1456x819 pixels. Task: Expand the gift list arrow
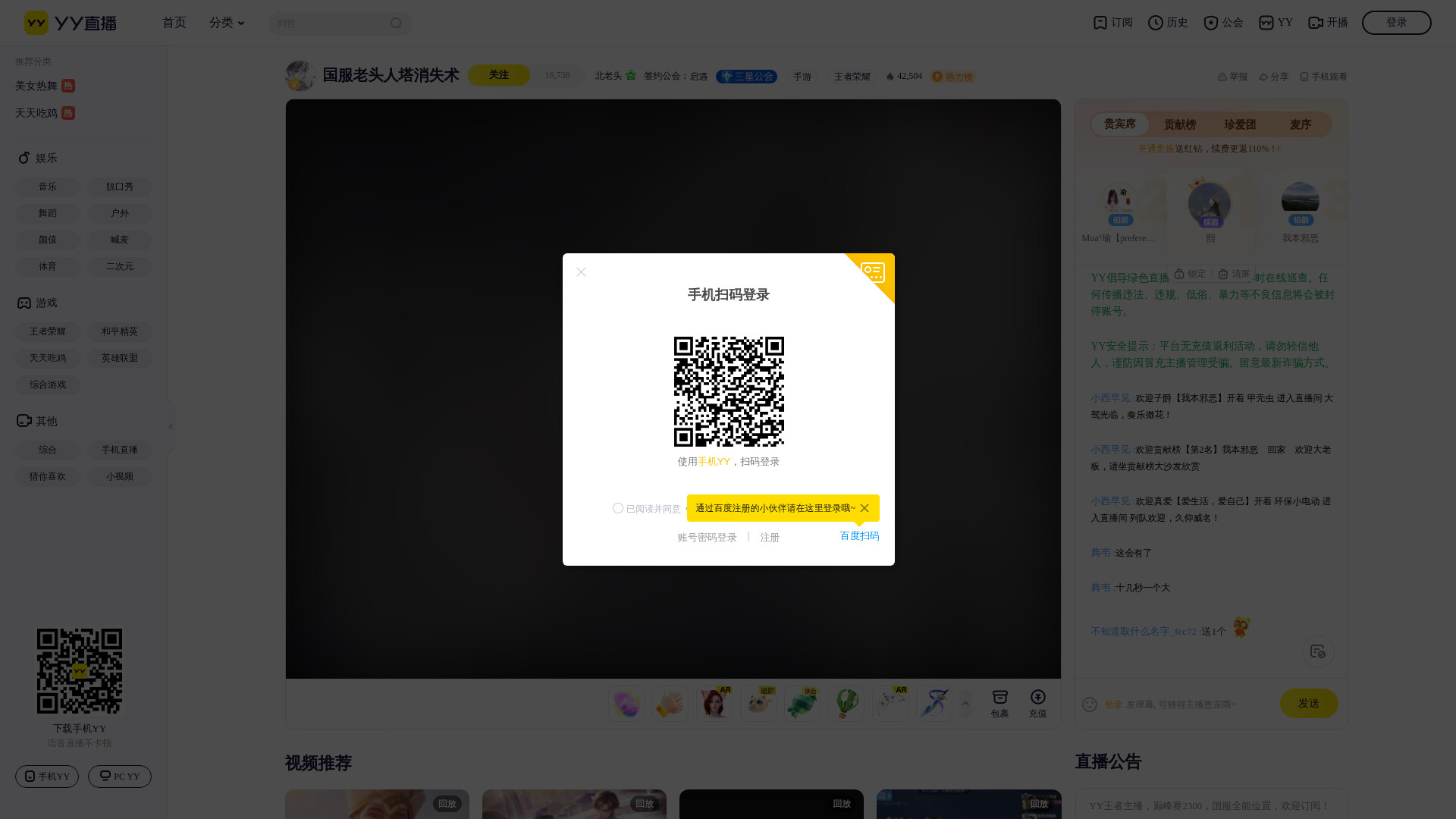pos(965,704)
